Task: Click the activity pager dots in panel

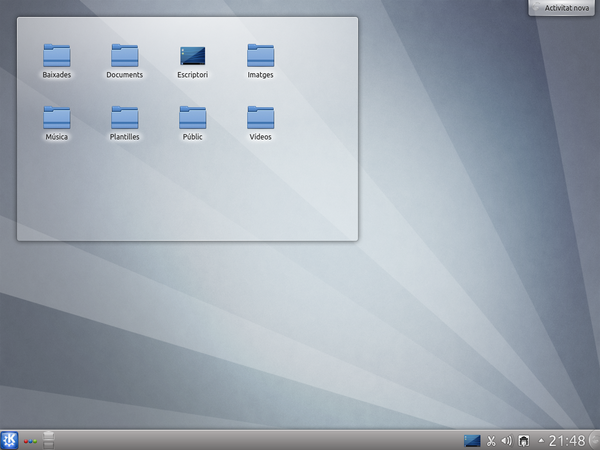Action: tap(30, 440)
